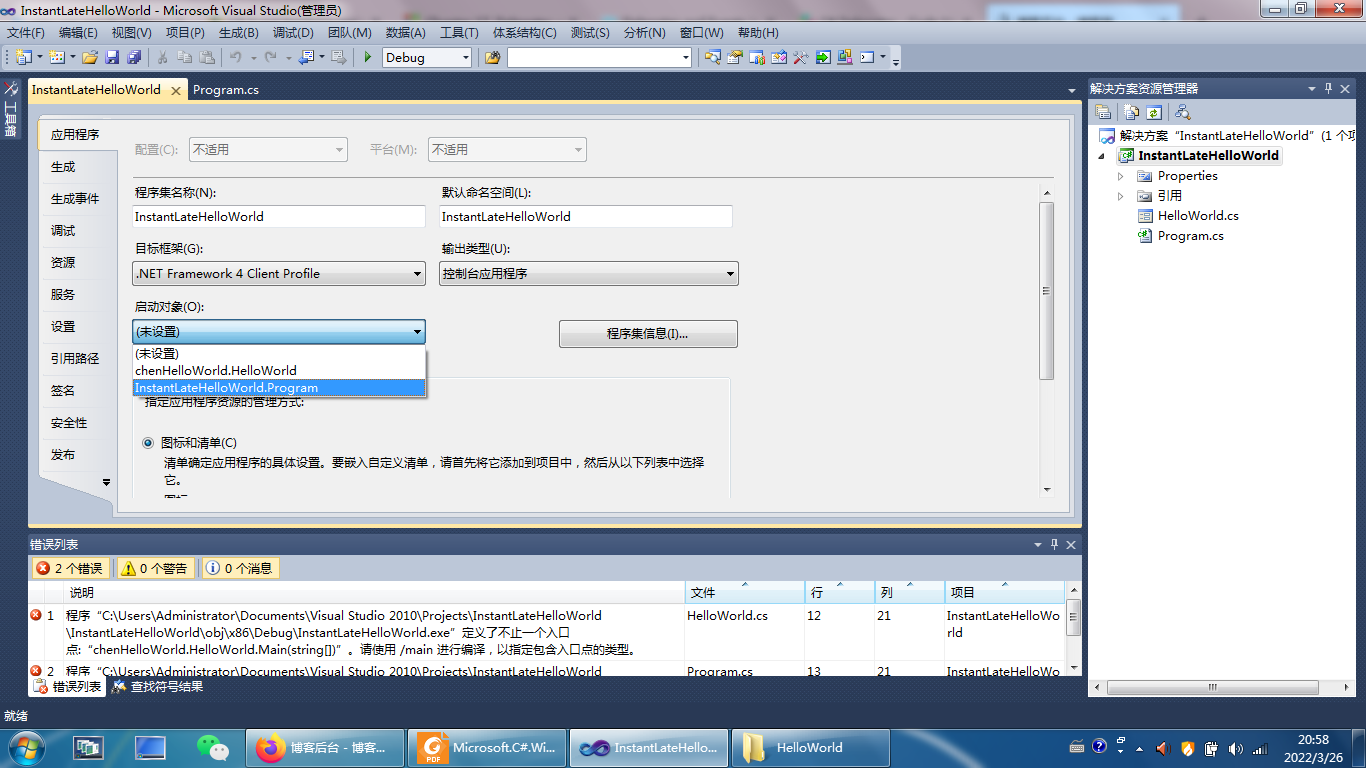This screenshot has width=1366, height=768.
Task: Click the Navigate Backward toolbar icon
Action: (x=306, y=57)
